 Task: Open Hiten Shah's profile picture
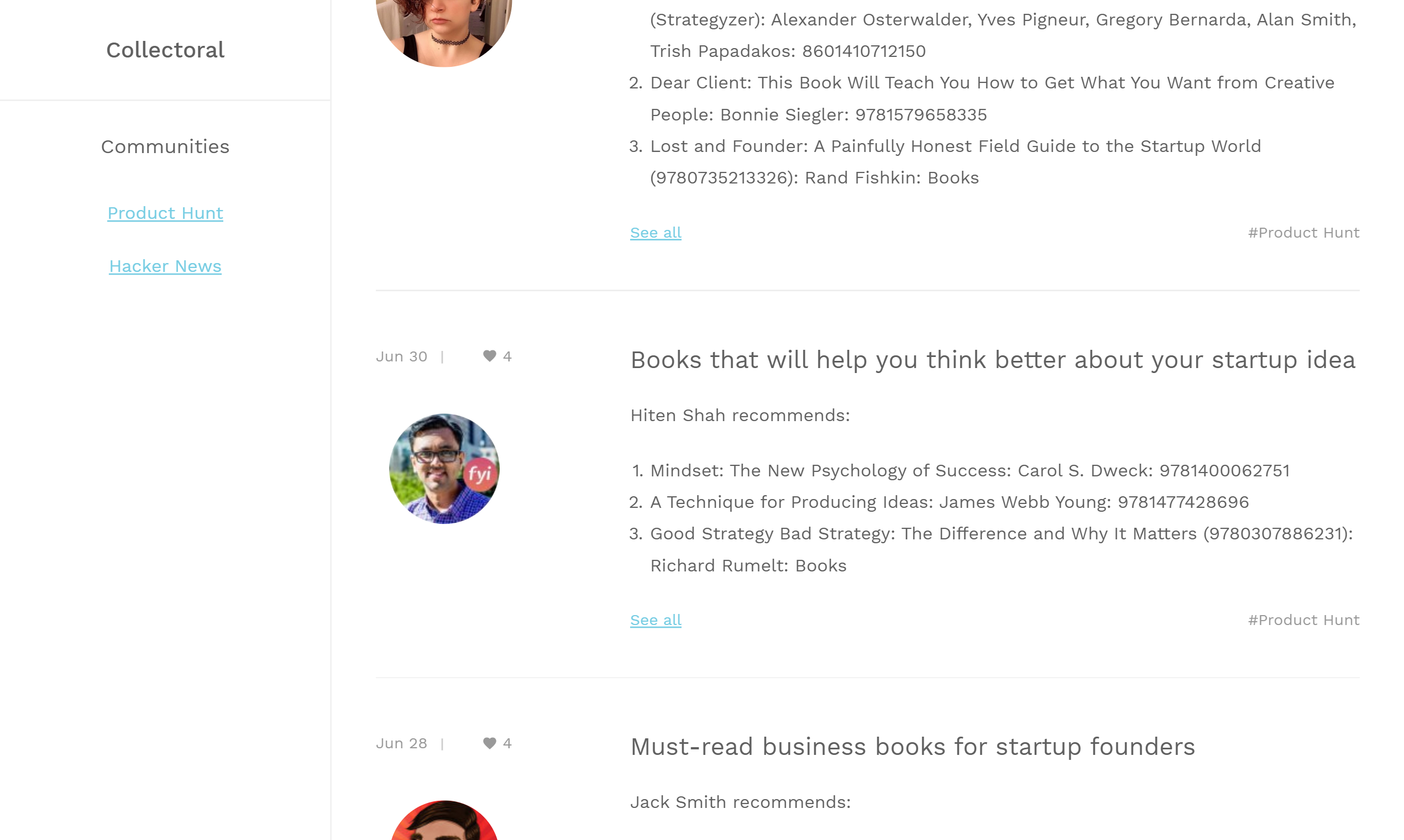(444, 469)
